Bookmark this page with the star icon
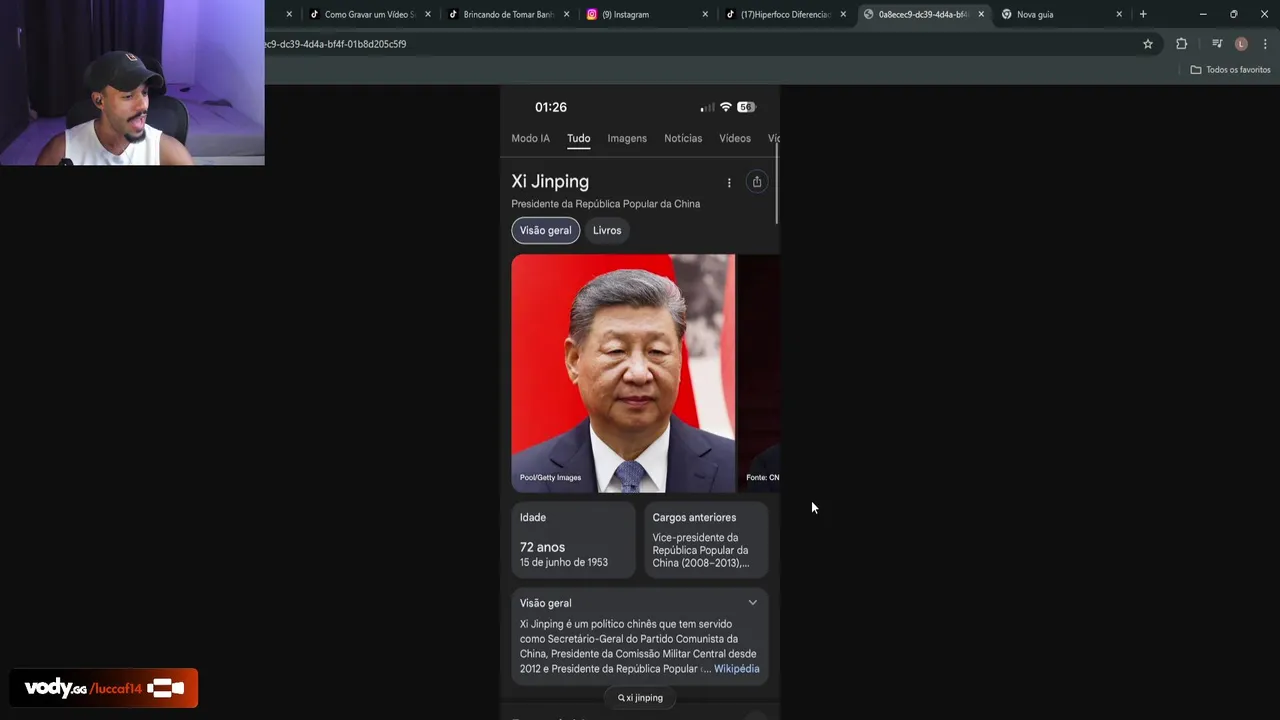 coord(1148,44)
